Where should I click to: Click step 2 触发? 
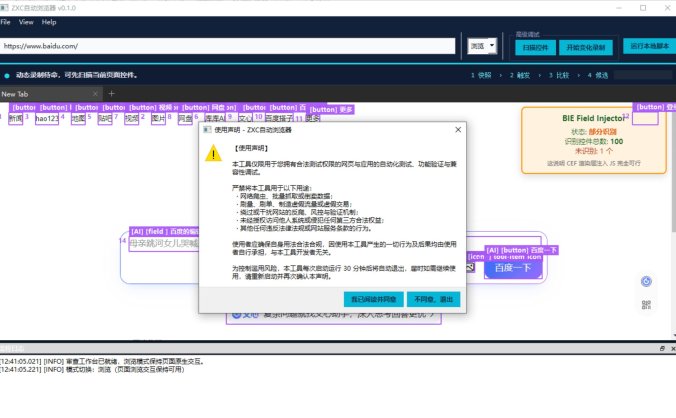tap(520, 75)
